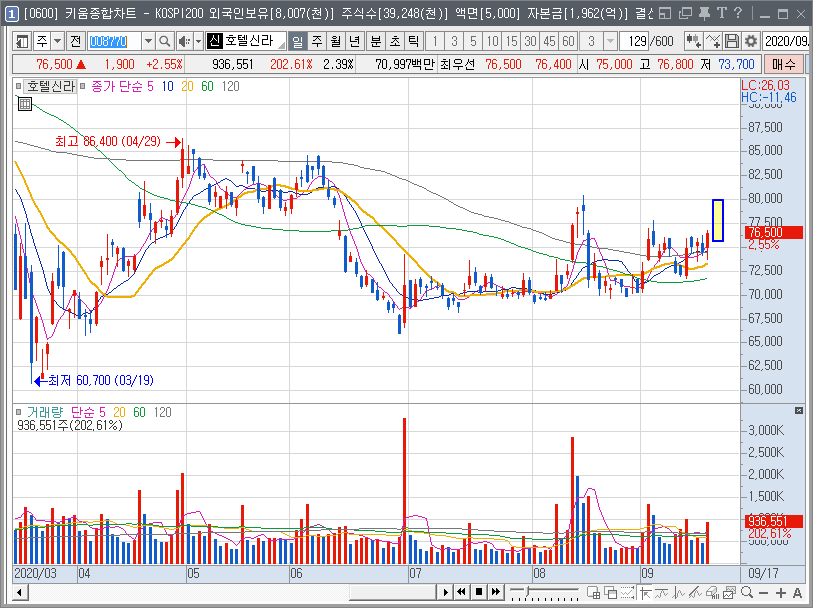The width and height of the screenshot is (813, 608).
Task: Edit the candle count field showing 129
Action: pos(636,40)
